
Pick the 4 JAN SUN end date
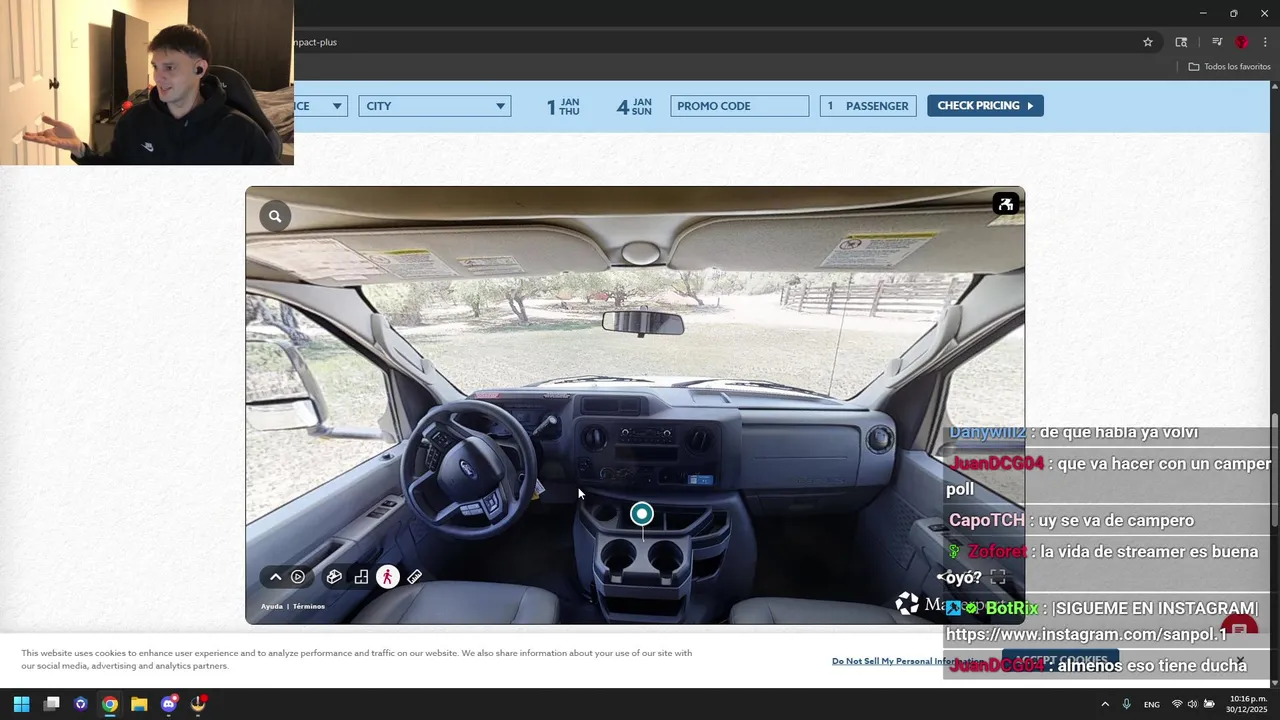pyautogui.click(x=634, y=106)
